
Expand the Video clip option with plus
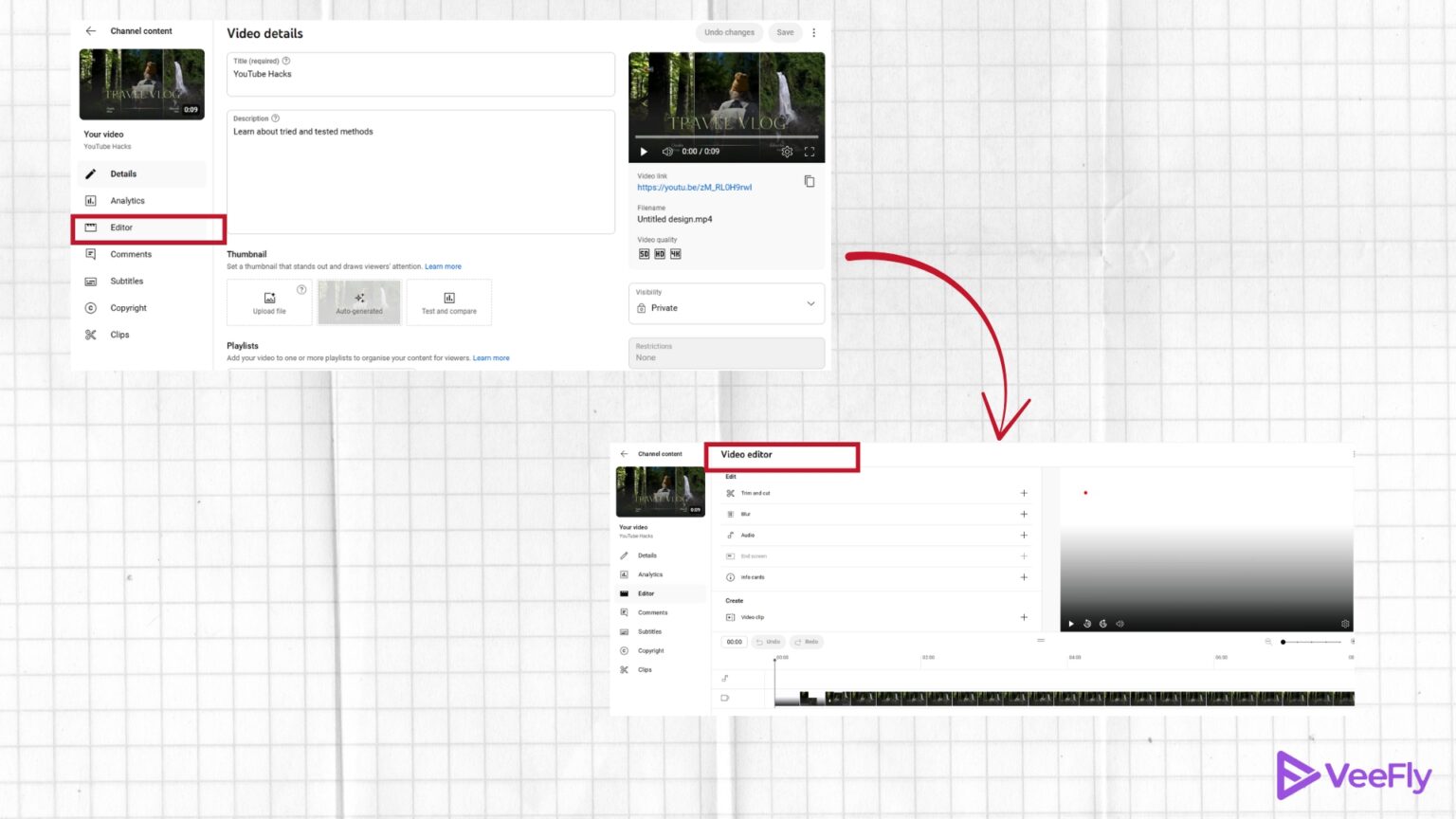pos(1024,617)
